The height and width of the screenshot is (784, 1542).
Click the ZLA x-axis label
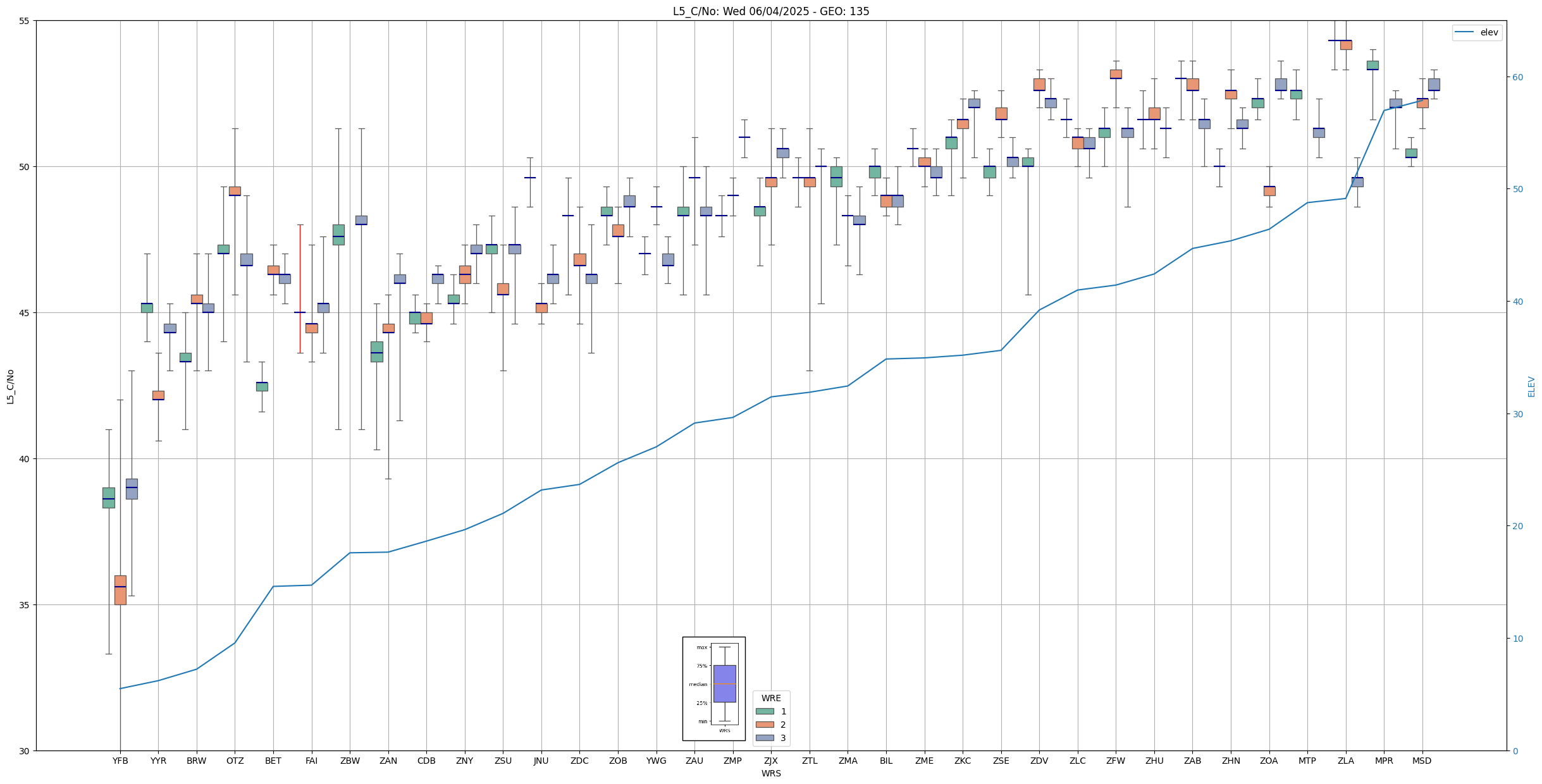point(1345,761)
